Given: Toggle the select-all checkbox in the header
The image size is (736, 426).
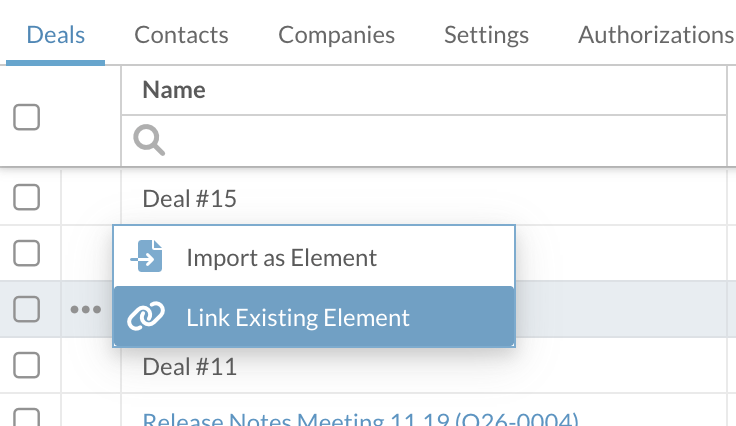Looking at the screenshot, I should (26, 117).
